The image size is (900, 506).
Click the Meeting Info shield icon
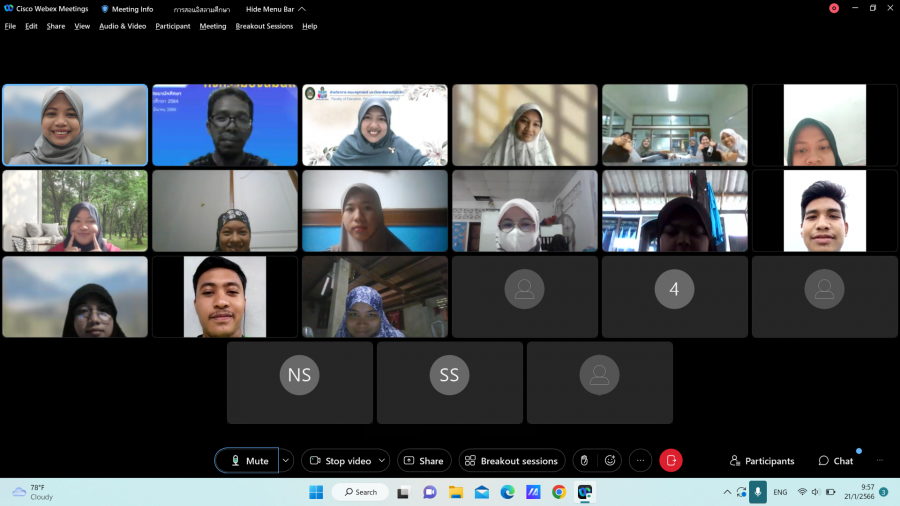[105, 9]
